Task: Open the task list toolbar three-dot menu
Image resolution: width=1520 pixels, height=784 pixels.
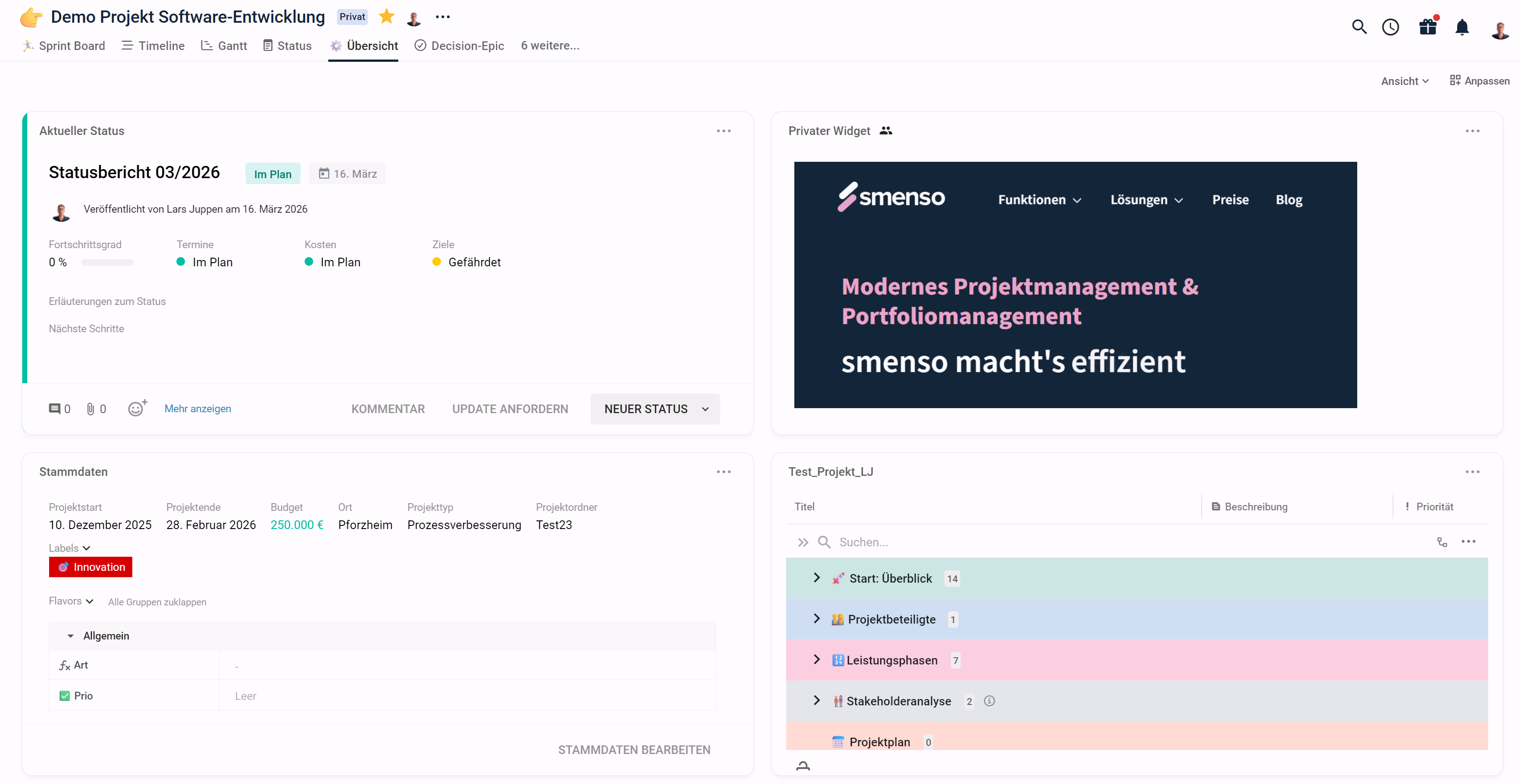Action: coord(1468,542)
